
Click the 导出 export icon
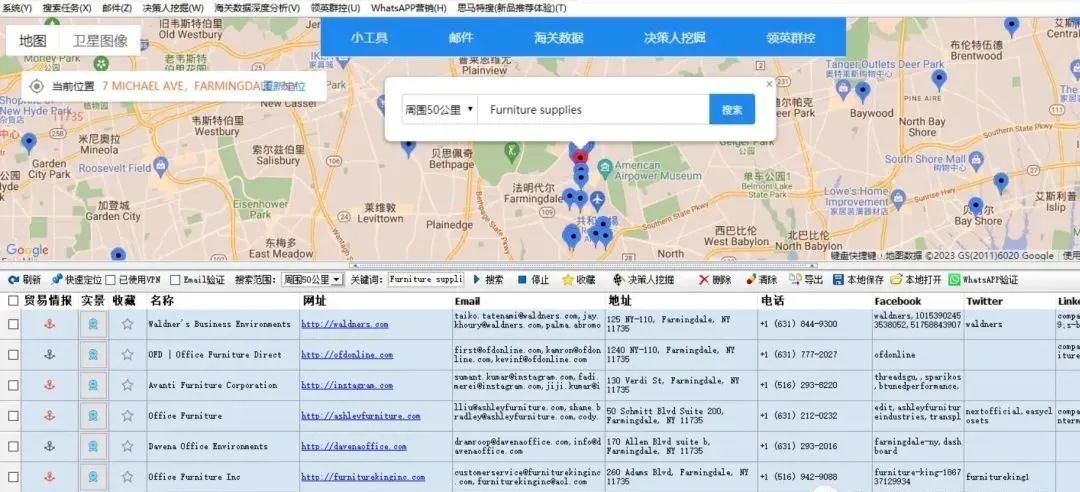click(x=795, y=280)
